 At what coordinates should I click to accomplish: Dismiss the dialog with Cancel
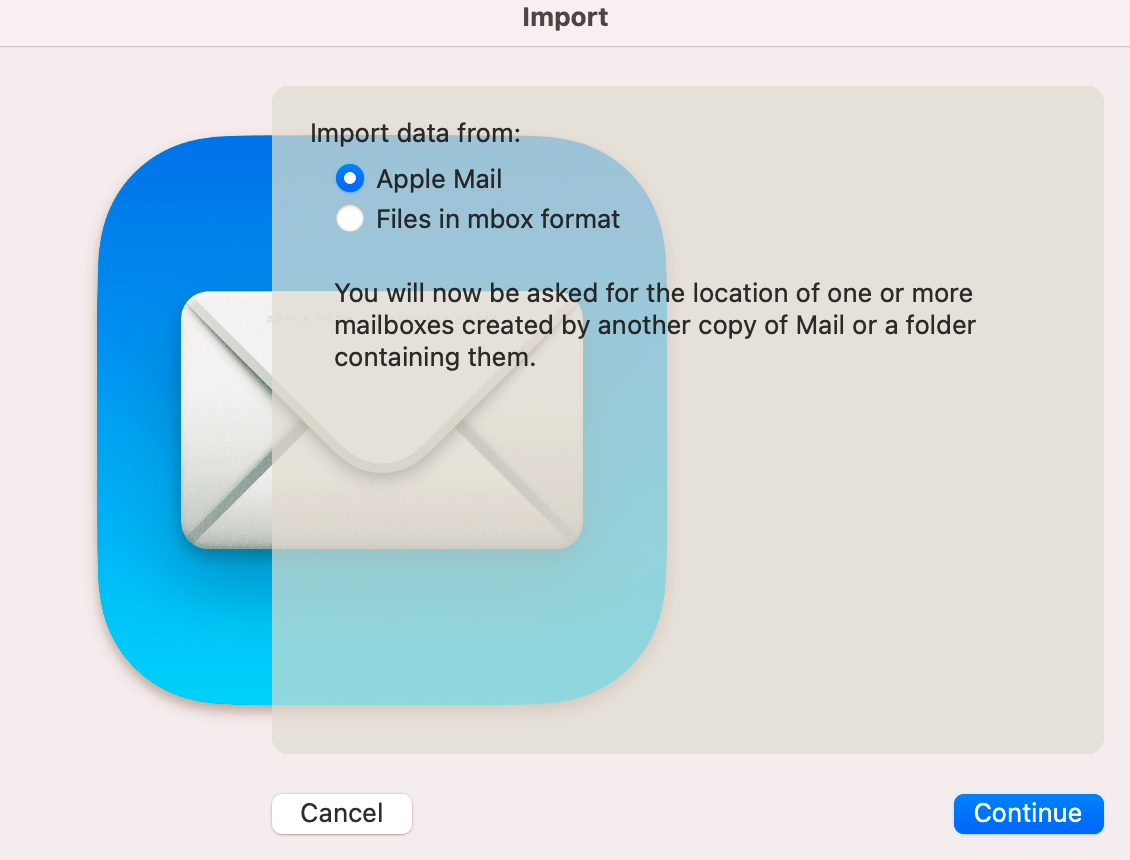point(341,813)
